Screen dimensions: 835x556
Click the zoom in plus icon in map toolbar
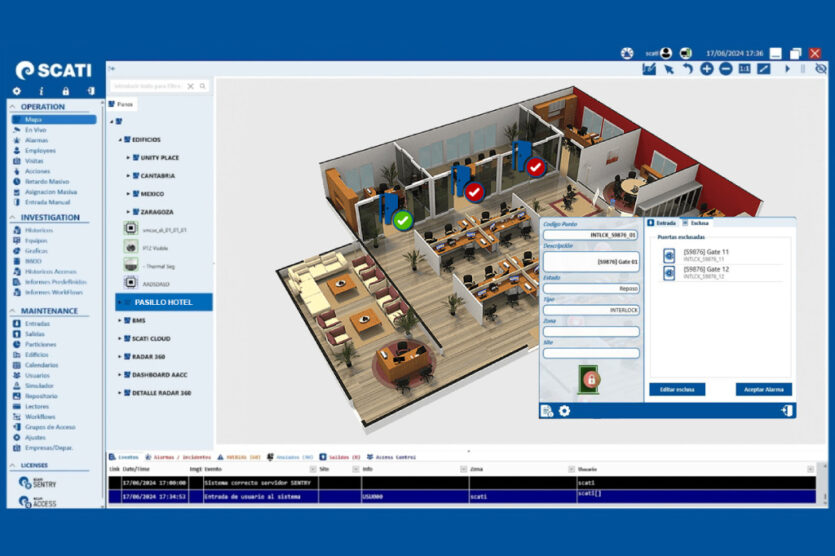pyautogui.click(x=707, y=69)
